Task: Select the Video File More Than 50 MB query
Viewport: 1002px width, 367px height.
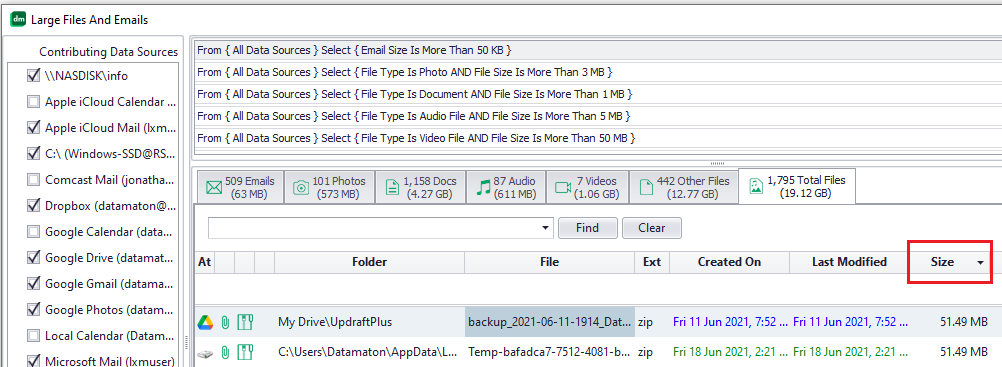Action: [597, 138]
